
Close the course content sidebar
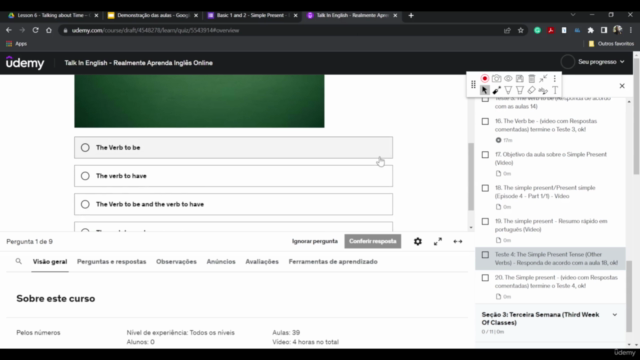tap(622, 86)
